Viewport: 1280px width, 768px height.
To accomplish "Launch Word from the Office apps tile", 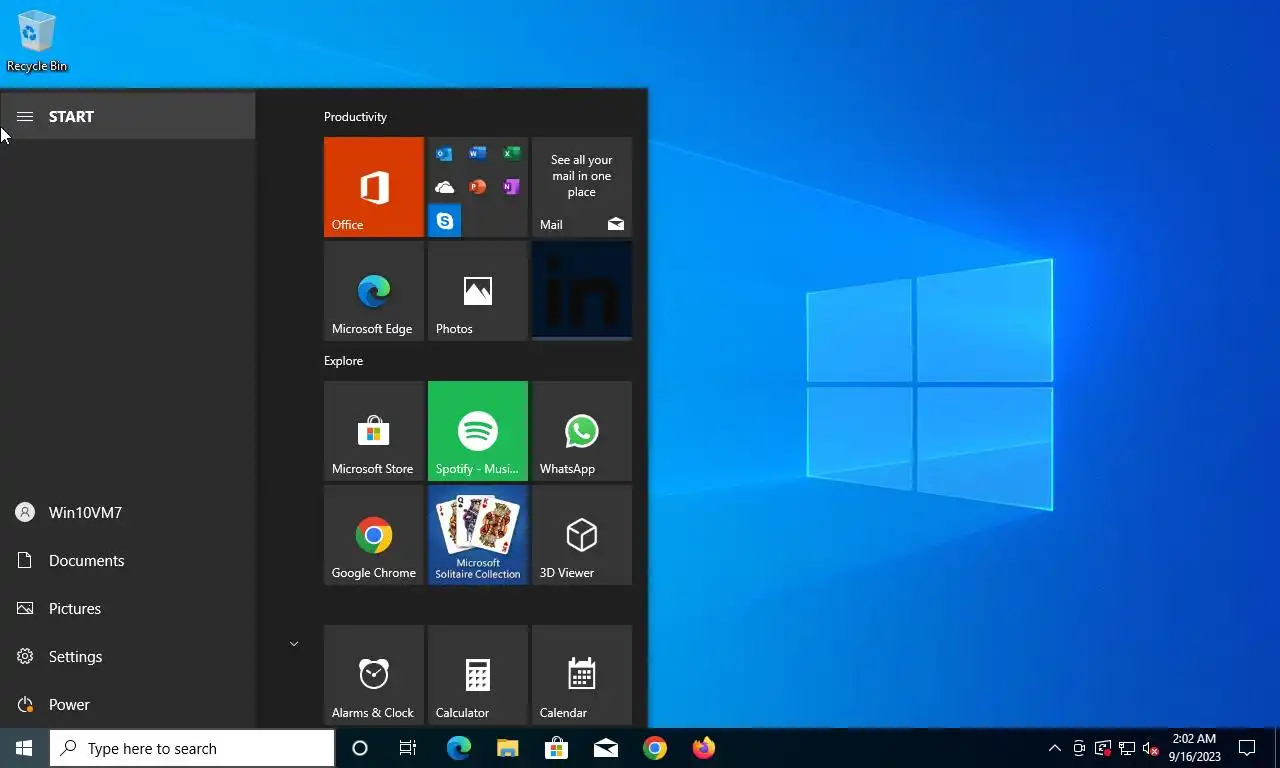I will point(478,154).
